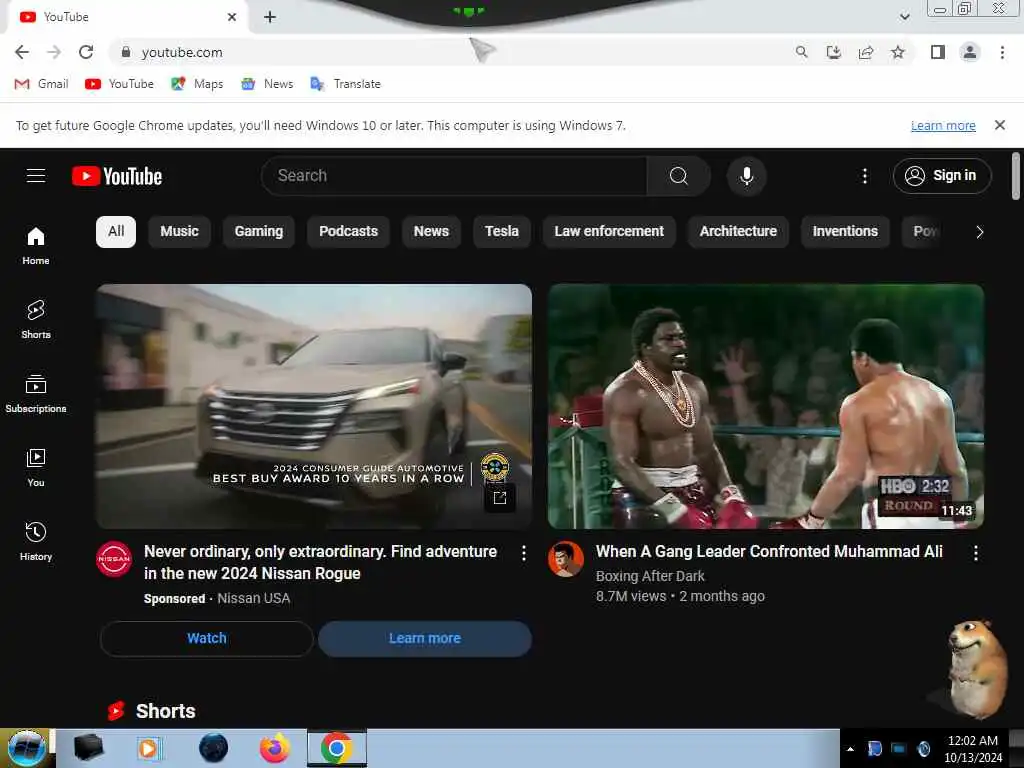This screenshot has width=1024, height=768.
Task: Select the Gaming filter chip
Action: tap(259, 232)
